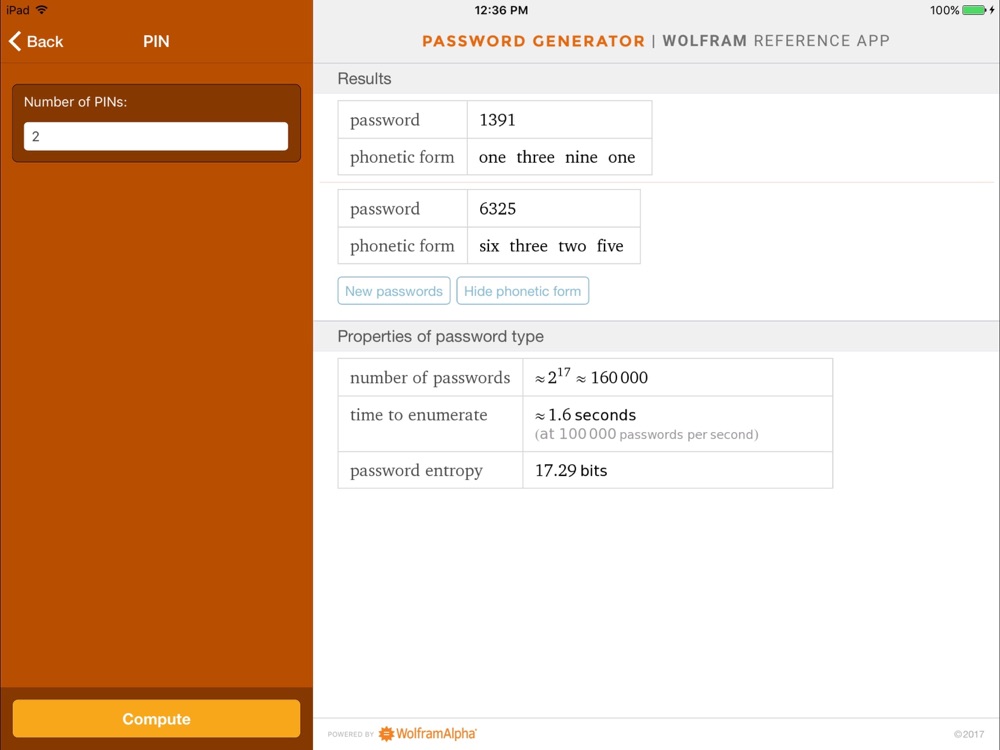1000x750 pixels.
Task: Open the WolframAlpha logo link
Action: tap(428, 734)
